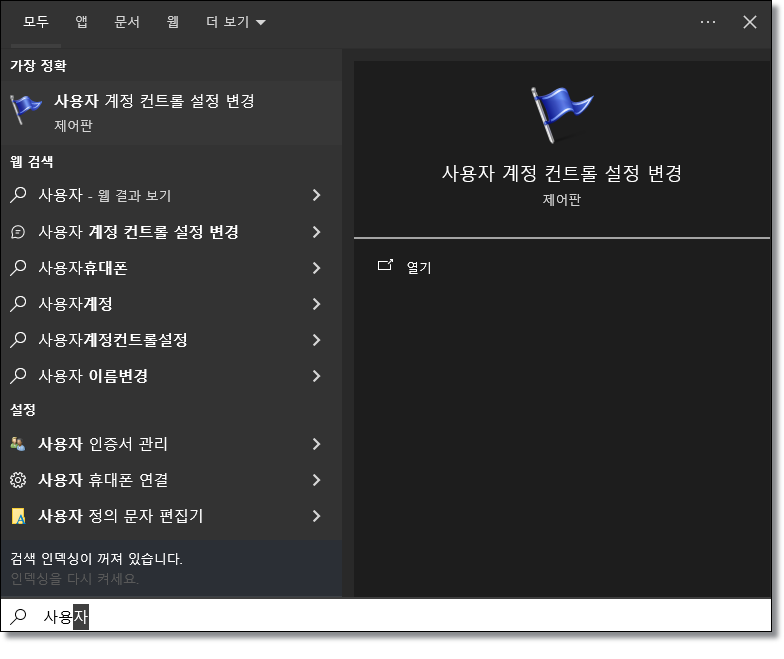Open the 더 보기 dropdown
The height and width of the screenshot is (659, 784).
pos(236,22)
